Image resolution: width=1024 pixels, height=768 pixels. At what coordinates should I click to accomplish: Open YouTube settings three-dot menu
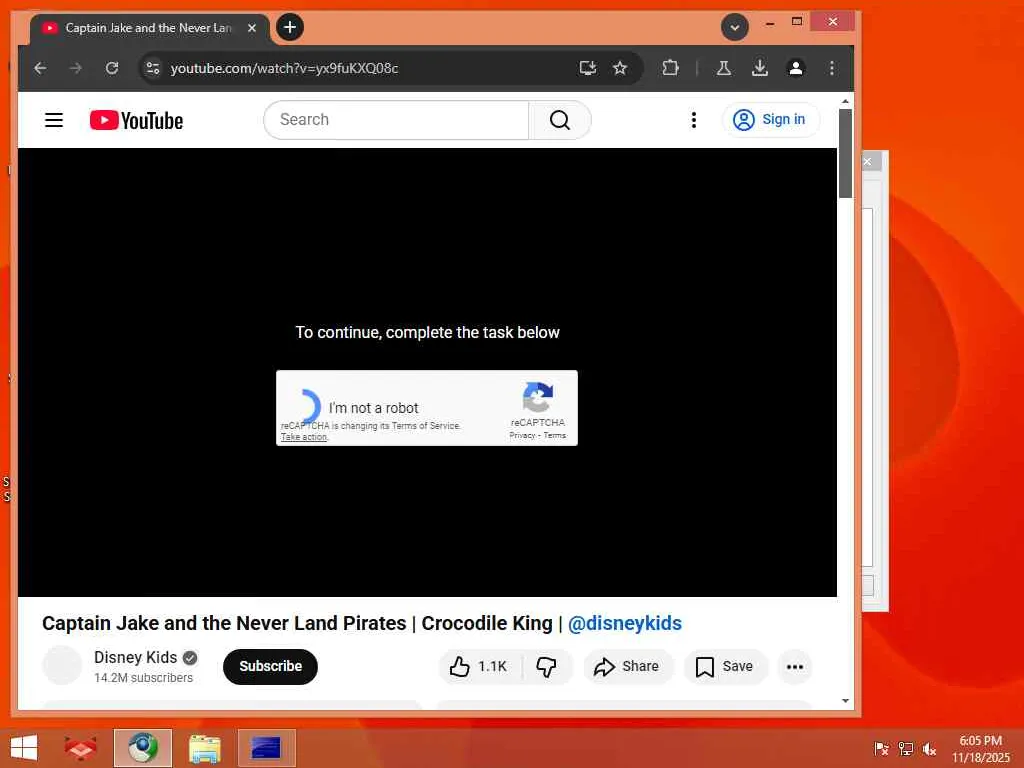click(694, 120)
